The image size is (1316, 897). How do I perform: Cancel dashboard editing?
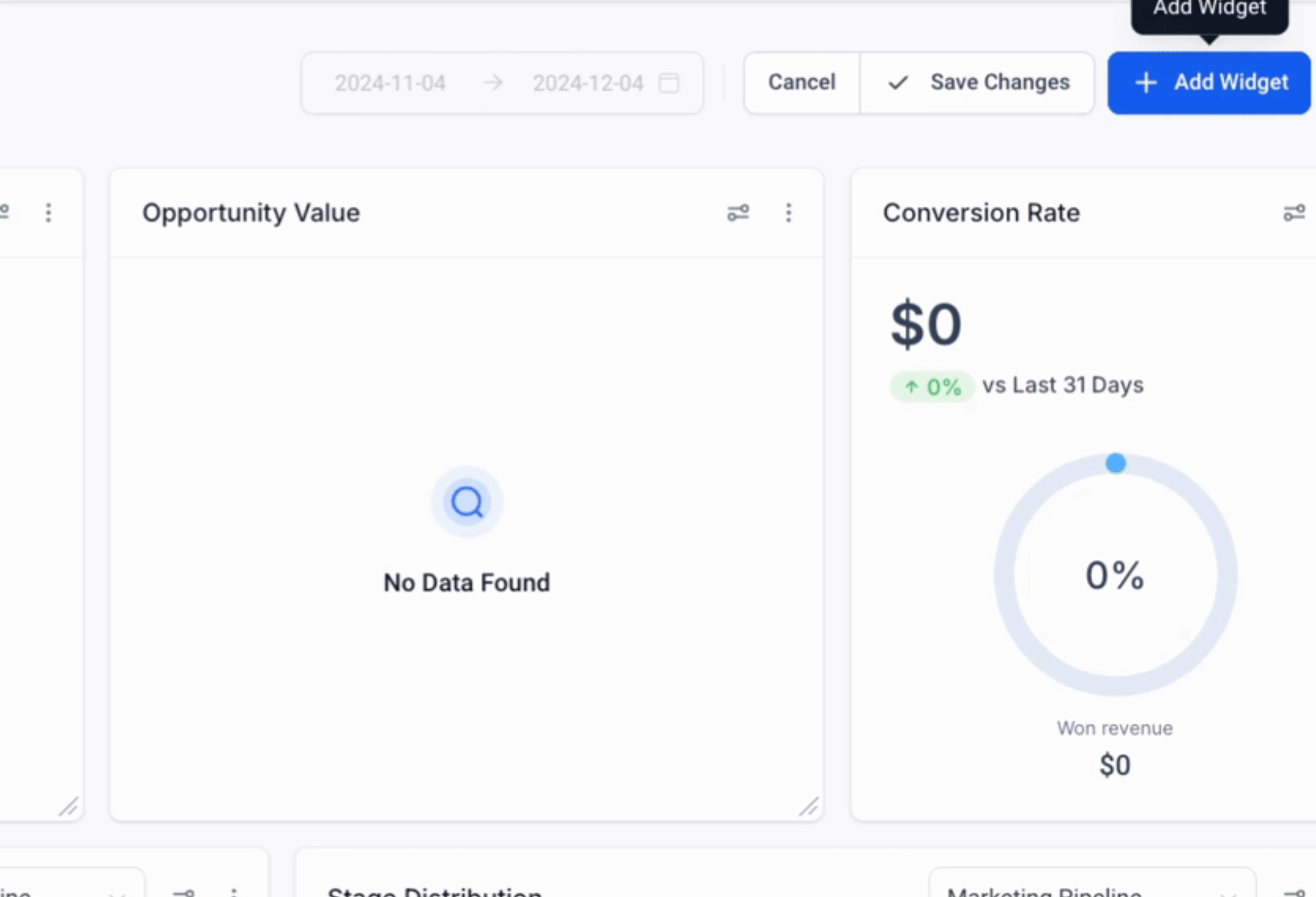801,83
